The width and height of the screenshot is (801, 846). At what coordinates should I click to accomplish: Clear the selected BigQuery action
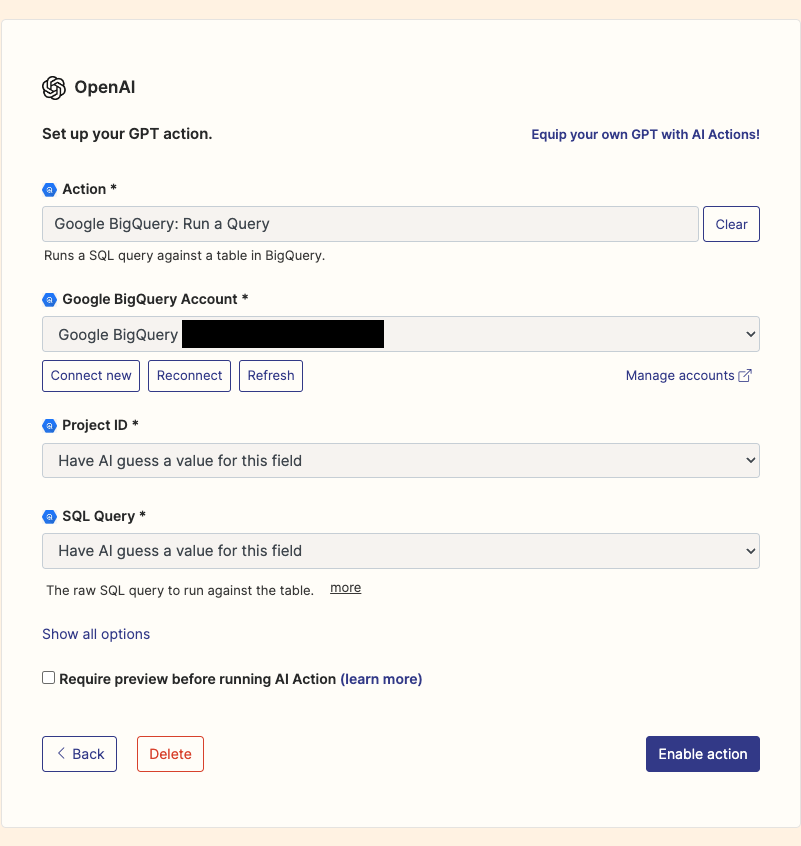[731, 224]
